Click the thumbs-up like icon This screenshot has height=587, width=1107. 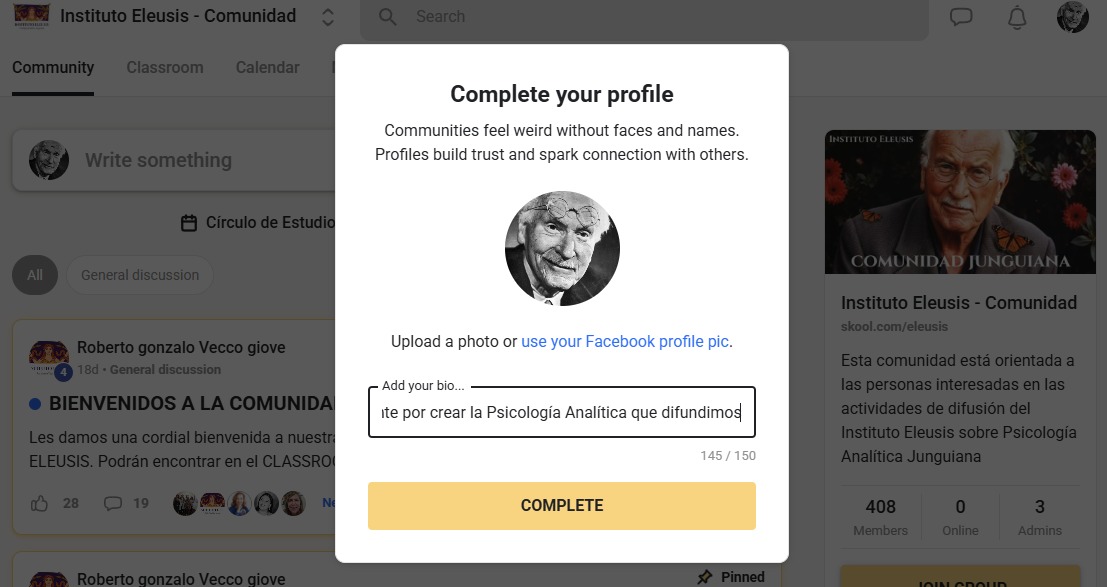click(x=40, y=503)
